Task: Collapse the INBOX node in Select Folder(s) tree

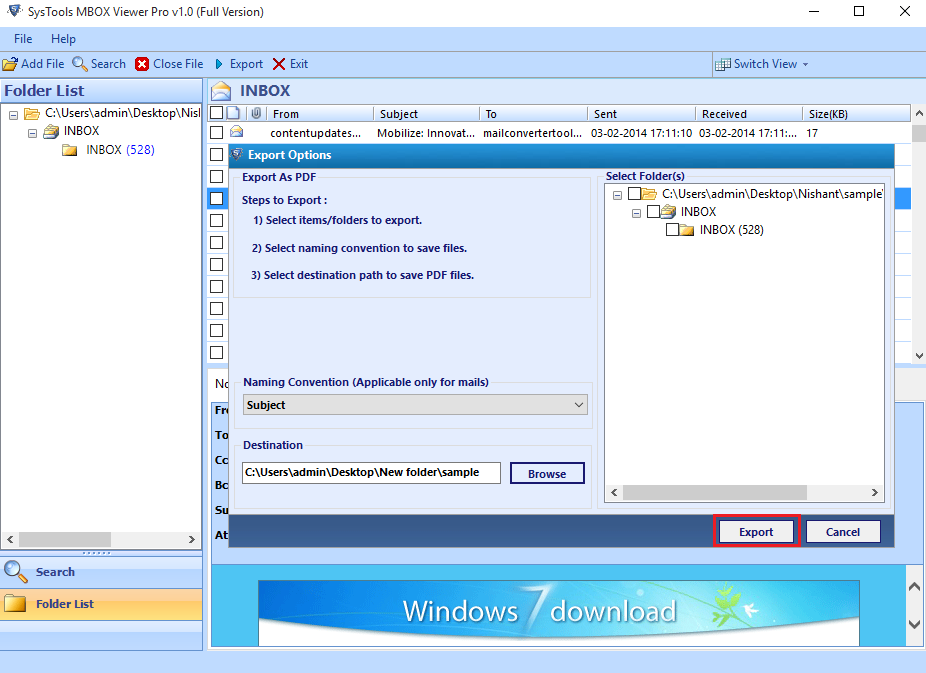Action: click(x=636, y=214)
